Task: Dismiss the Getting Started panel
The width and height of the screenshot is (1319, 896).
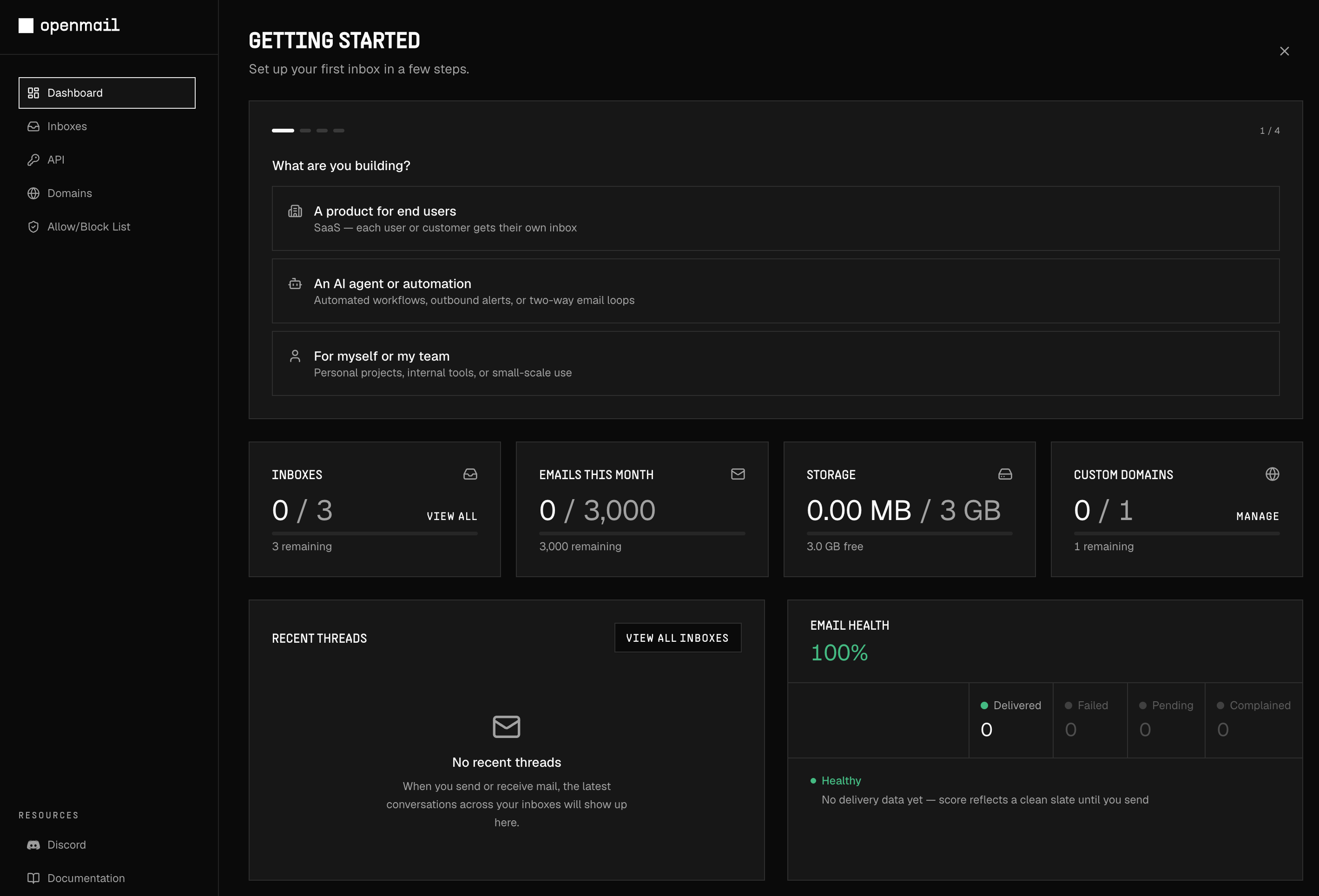Action: tap(1284, 51)
